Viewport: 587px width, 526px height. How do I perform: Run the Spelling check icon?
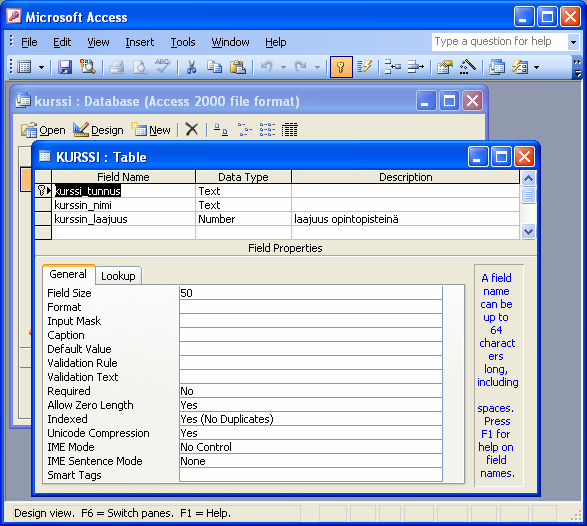click(x=163, y=67)
